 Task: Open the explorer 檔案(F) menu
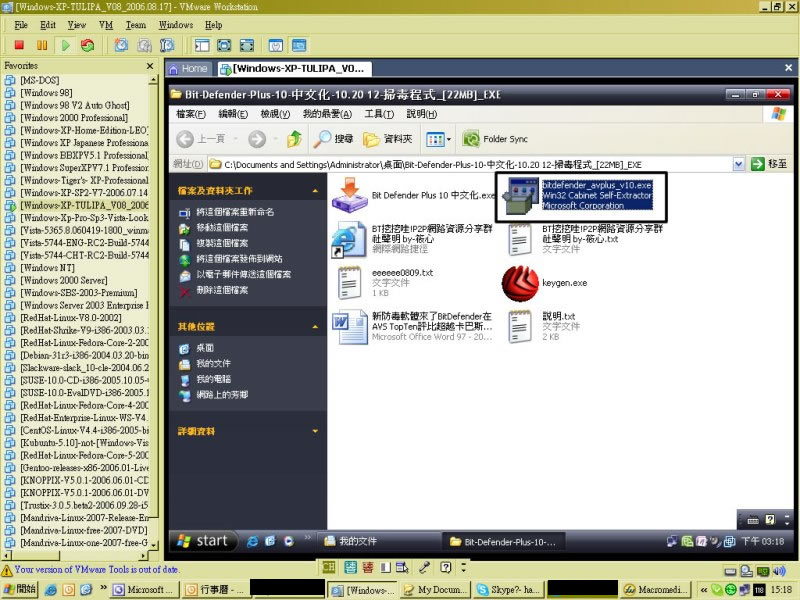click(x=191, y=114)
